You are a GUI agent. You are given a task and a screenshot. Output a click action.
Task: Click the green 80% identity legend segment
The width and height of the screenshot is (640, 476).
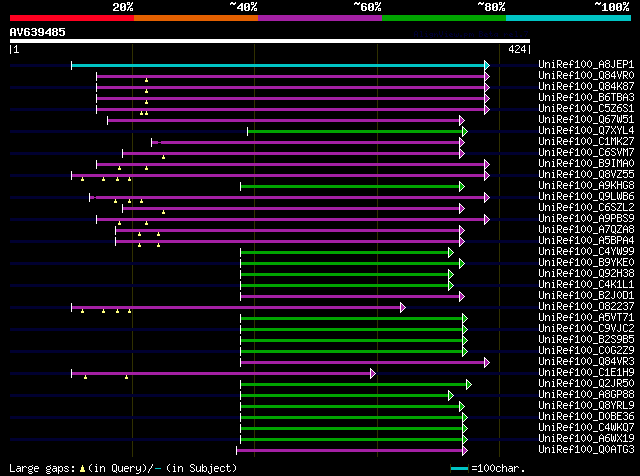[444, 18]
